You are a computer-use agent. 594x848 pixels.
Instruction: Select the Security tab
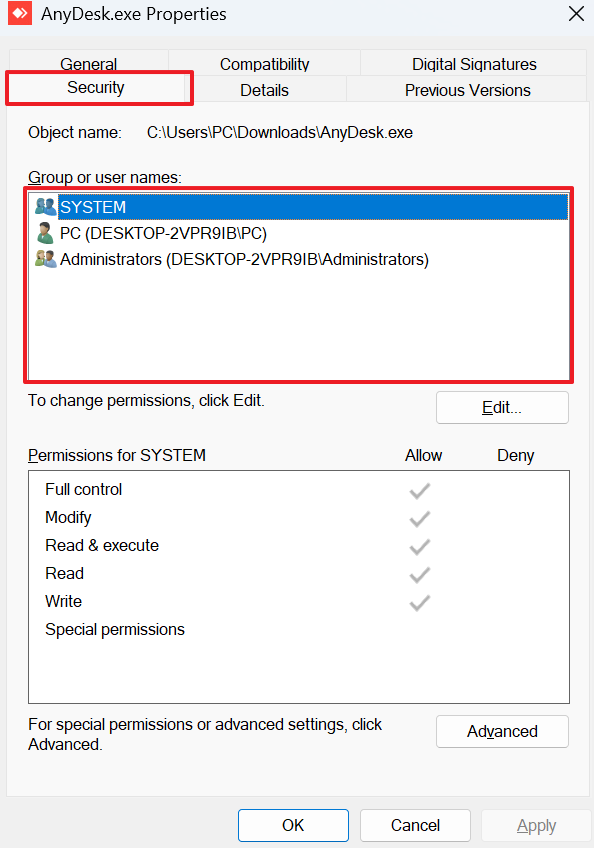pyautogui.click(x=98, y=88)
